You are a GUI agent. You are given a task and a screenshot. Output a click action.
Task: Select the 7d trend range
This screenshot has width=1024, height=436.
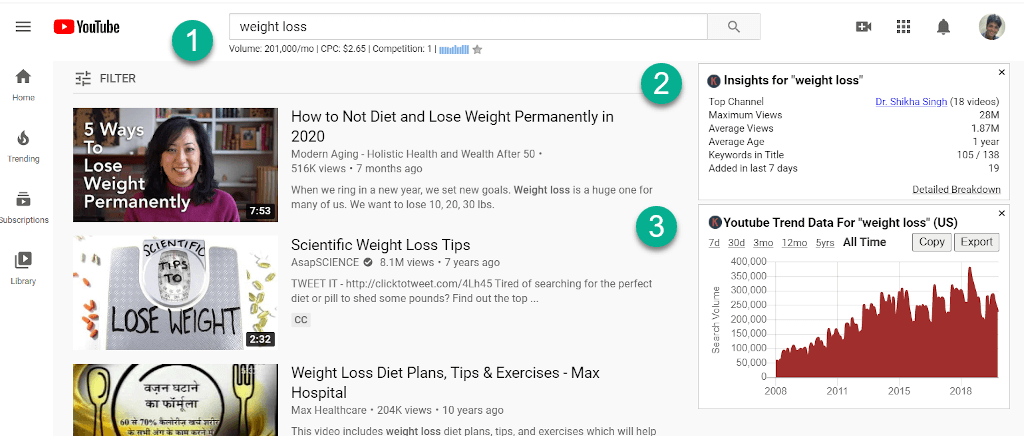coord(714,242)
